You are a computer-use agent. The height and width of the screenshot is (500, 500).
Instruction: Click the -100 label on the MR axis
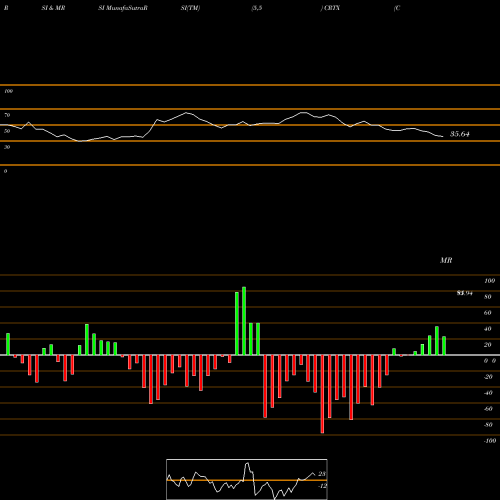pyautogui.click(x=490, y=441)
